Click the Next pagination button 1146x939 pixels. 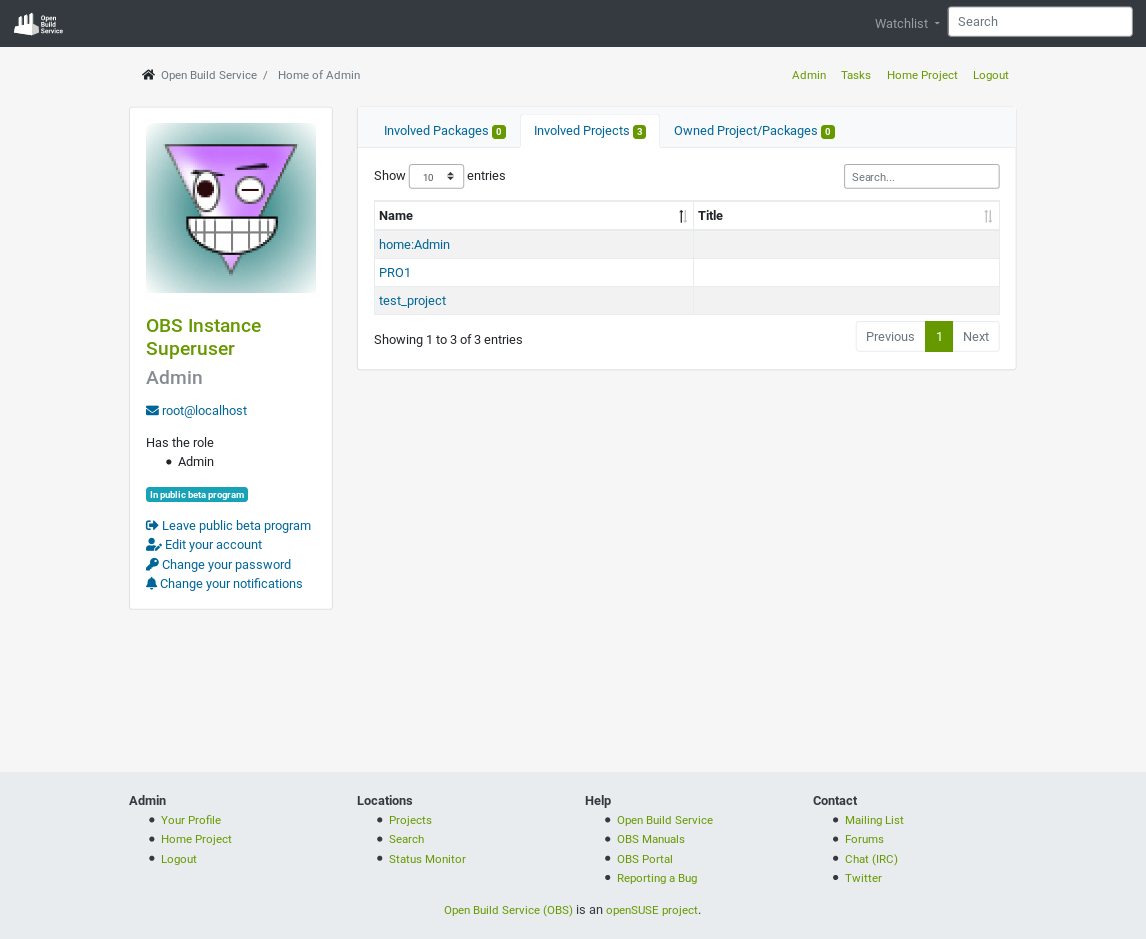975,336
